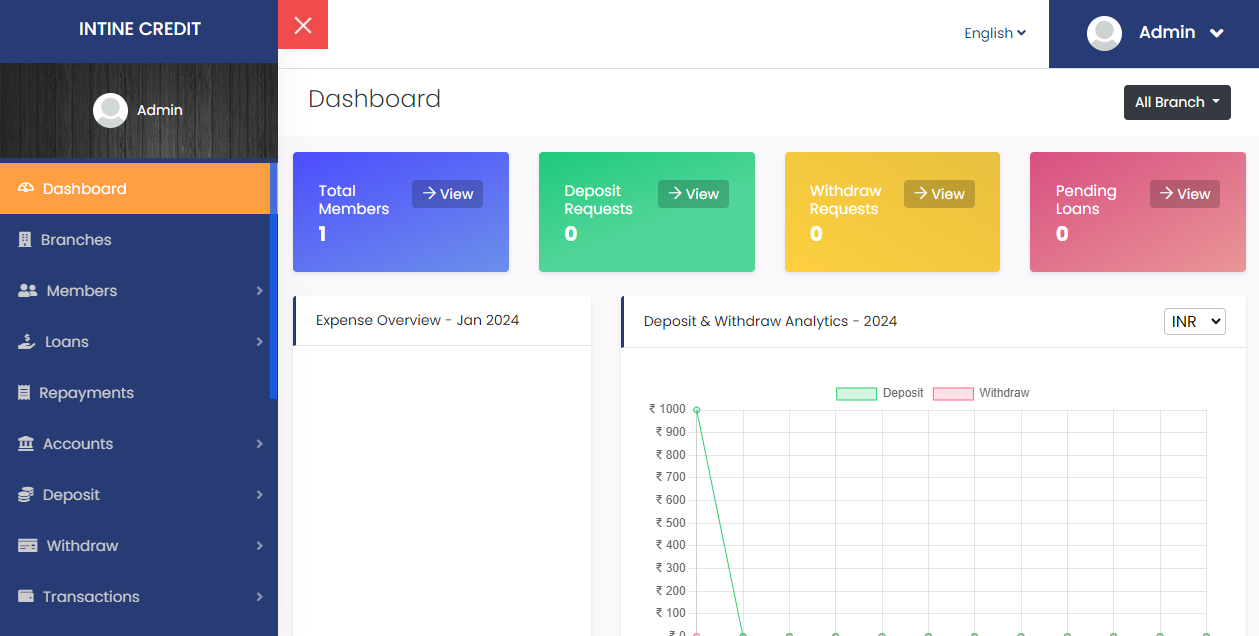View Pending Loans

[x=1184, y=194]
